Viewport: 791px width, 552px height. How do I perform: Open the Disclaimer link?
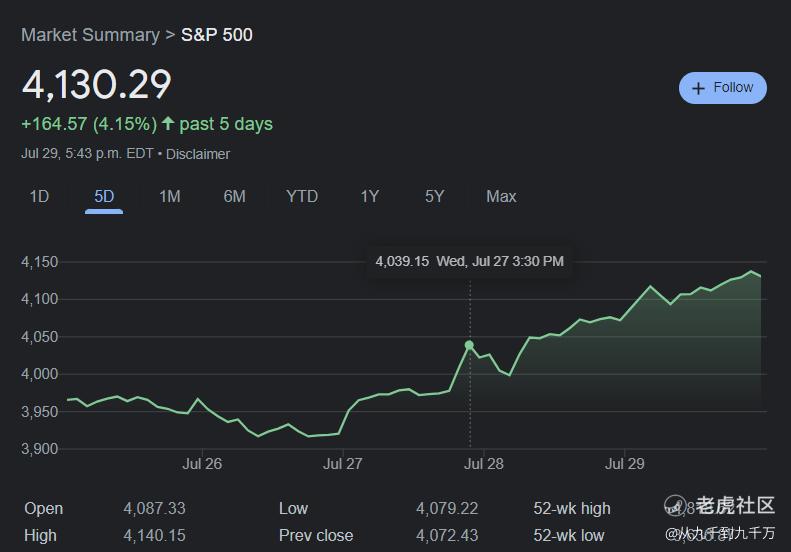[198, 154]
